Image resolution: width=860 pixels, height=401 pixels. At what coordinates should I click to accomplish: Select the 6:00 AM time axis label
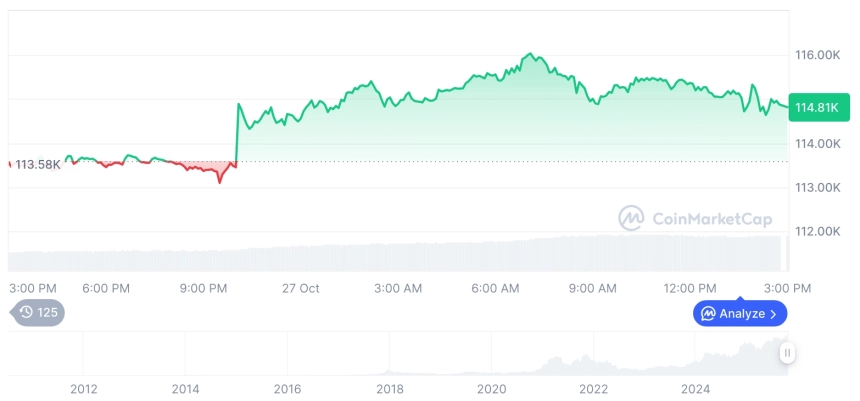(495, 288)
